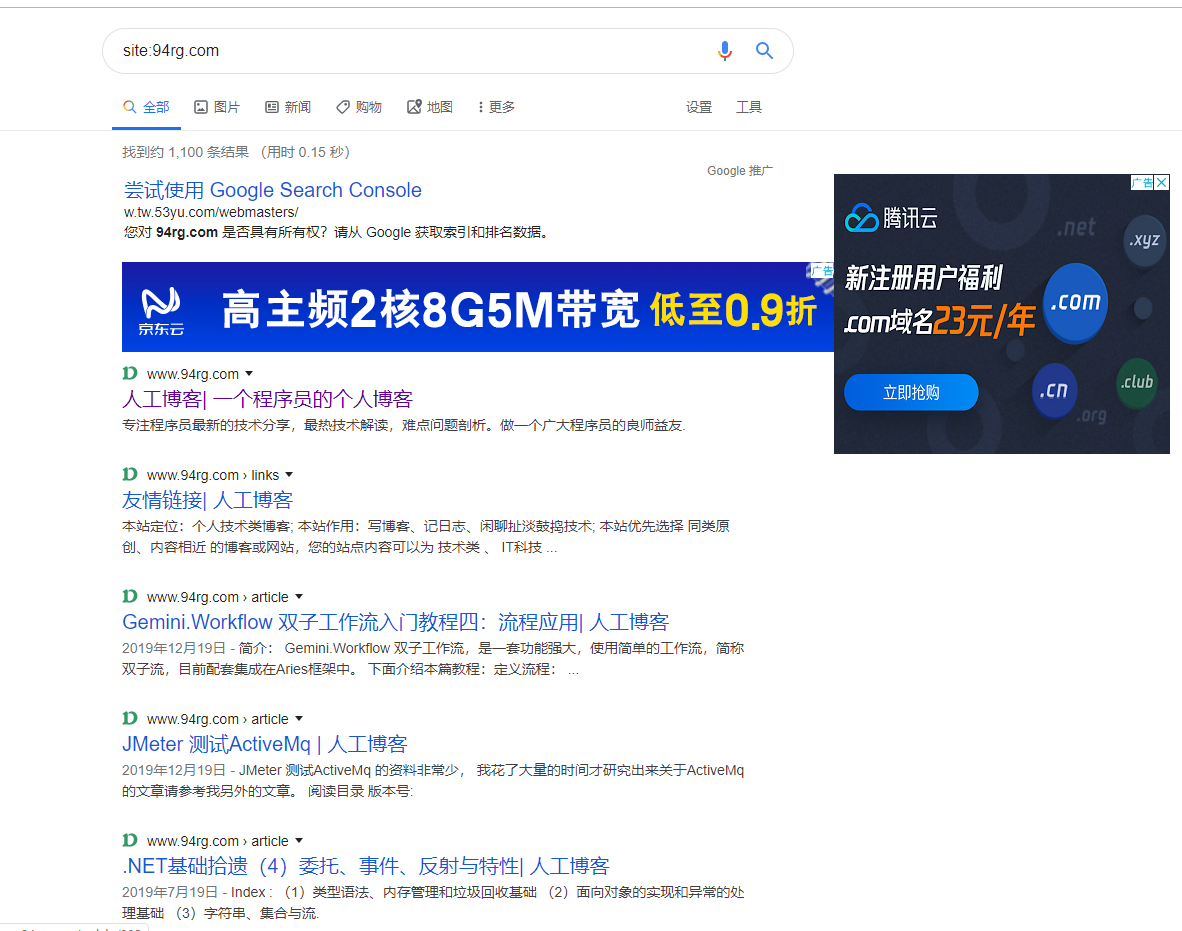This screenshot has height=931, width=1182.
Task: Open the 地图 maps tab
Action: [430, 107]
